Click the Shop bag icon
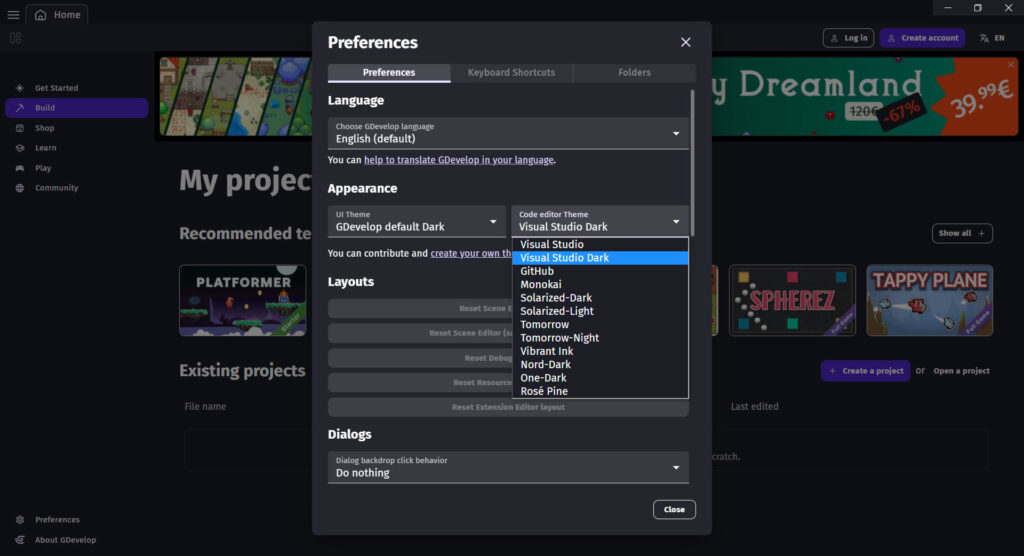 [x=20, y=128]
